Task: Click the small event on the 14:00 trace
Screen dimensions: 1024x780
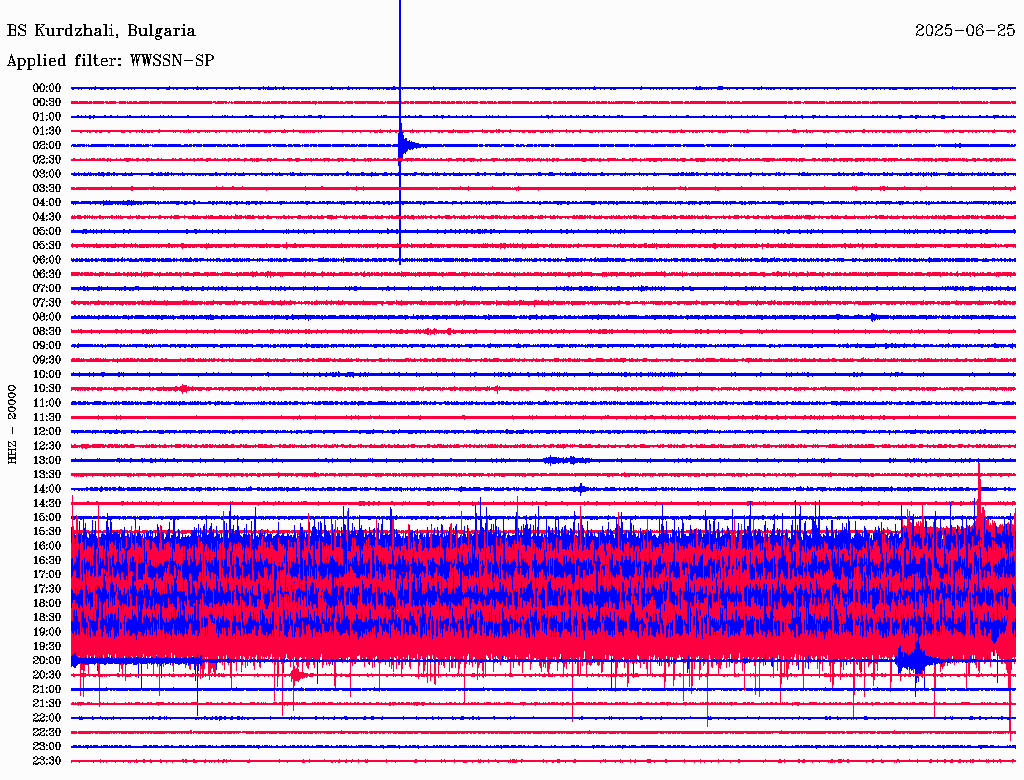Action: [x=580, y=489]
